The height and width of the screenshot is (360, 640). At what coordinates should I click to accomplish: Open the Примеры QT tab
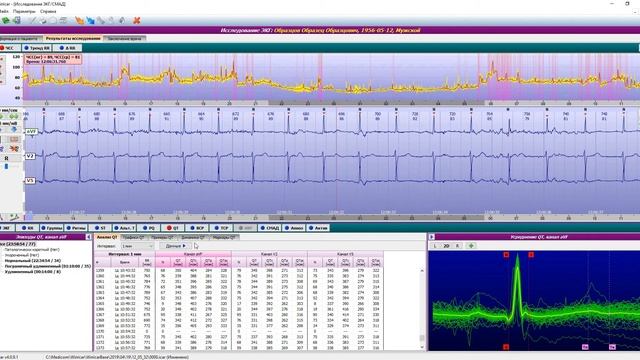click(162, 237)
